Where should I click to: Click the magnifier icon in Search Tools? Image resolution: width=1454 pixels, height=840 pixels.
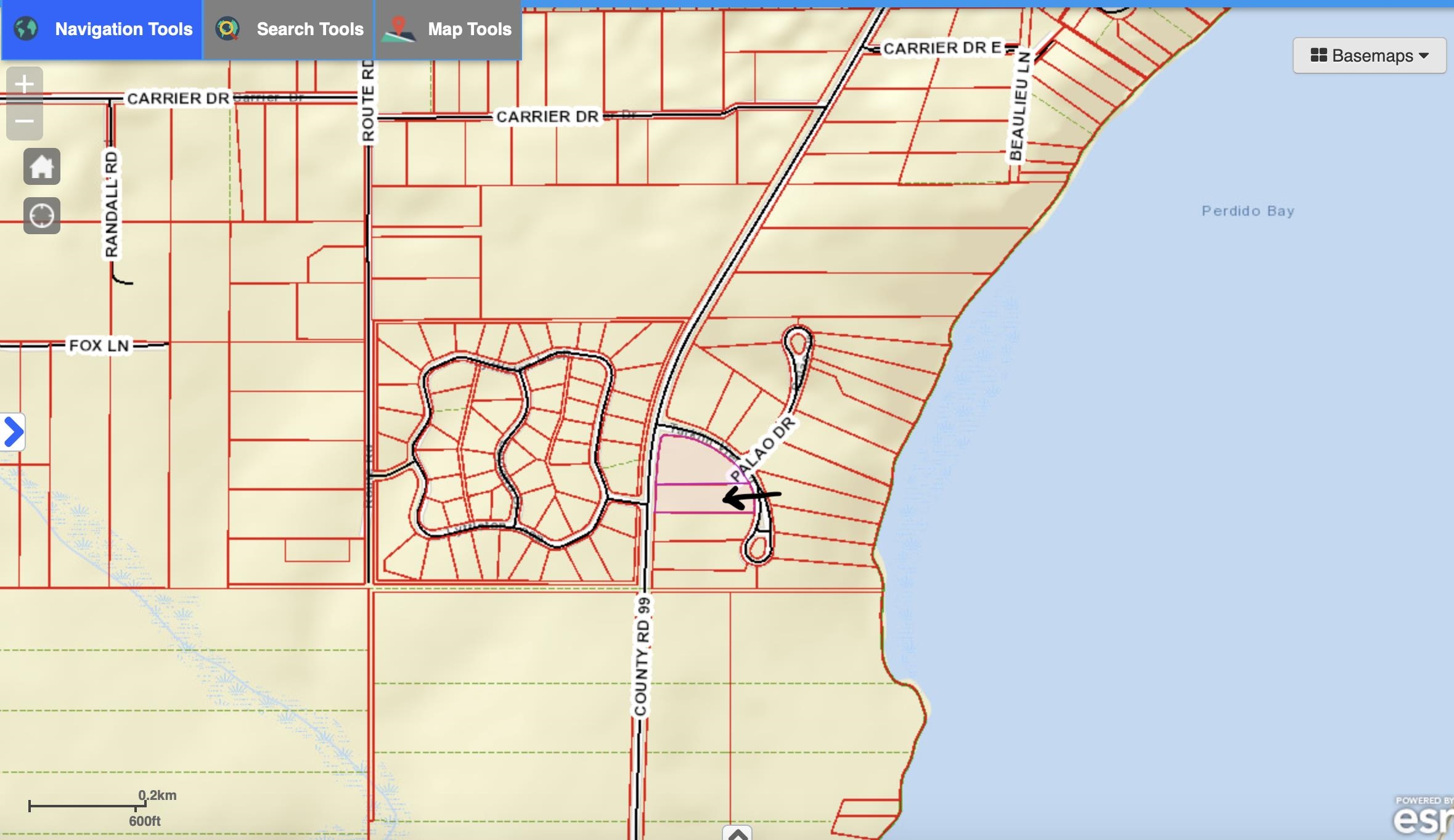pyautogui.click(x=227, y=28)
